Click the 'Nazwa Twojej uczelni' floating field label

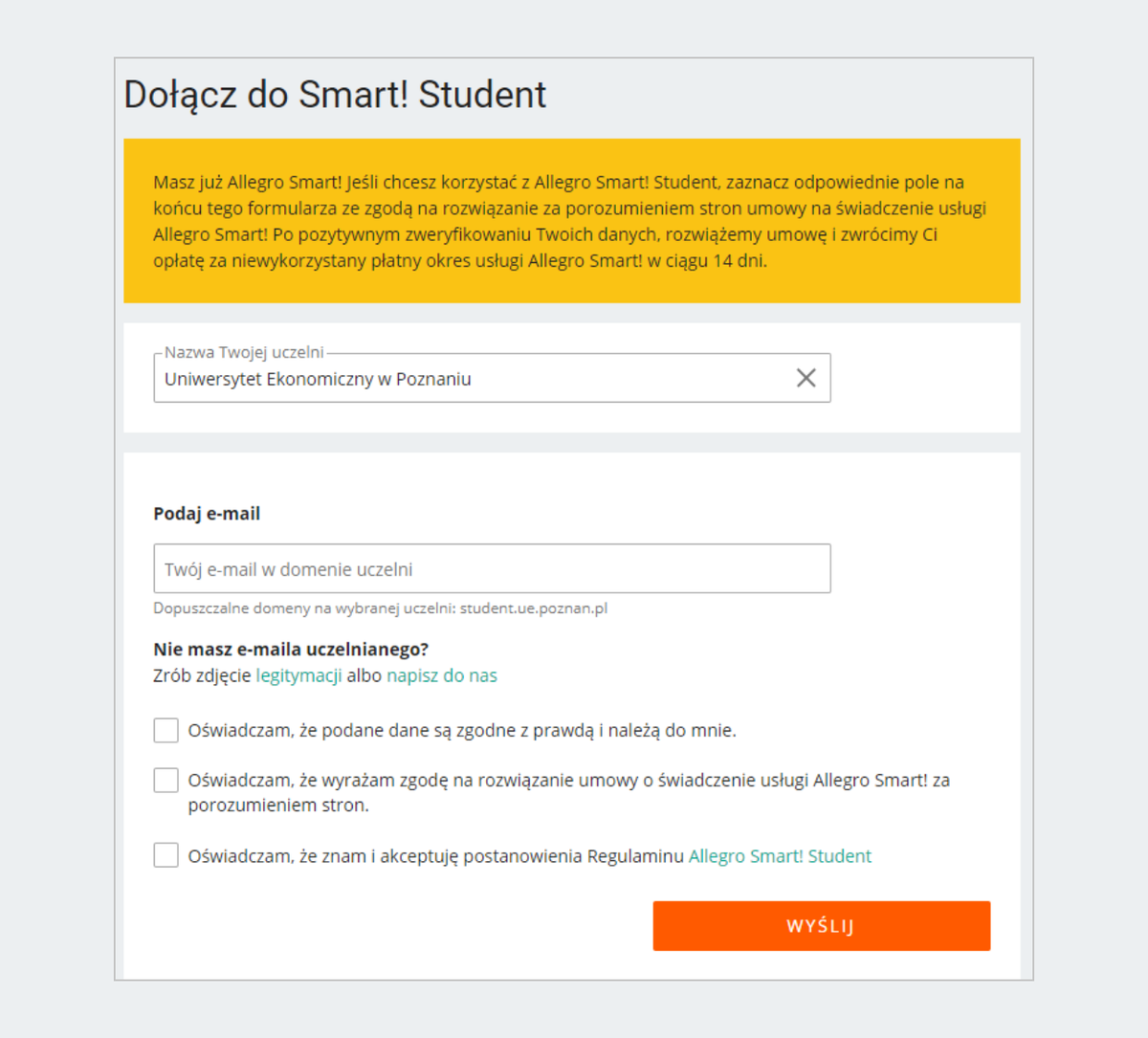[244, 352]
